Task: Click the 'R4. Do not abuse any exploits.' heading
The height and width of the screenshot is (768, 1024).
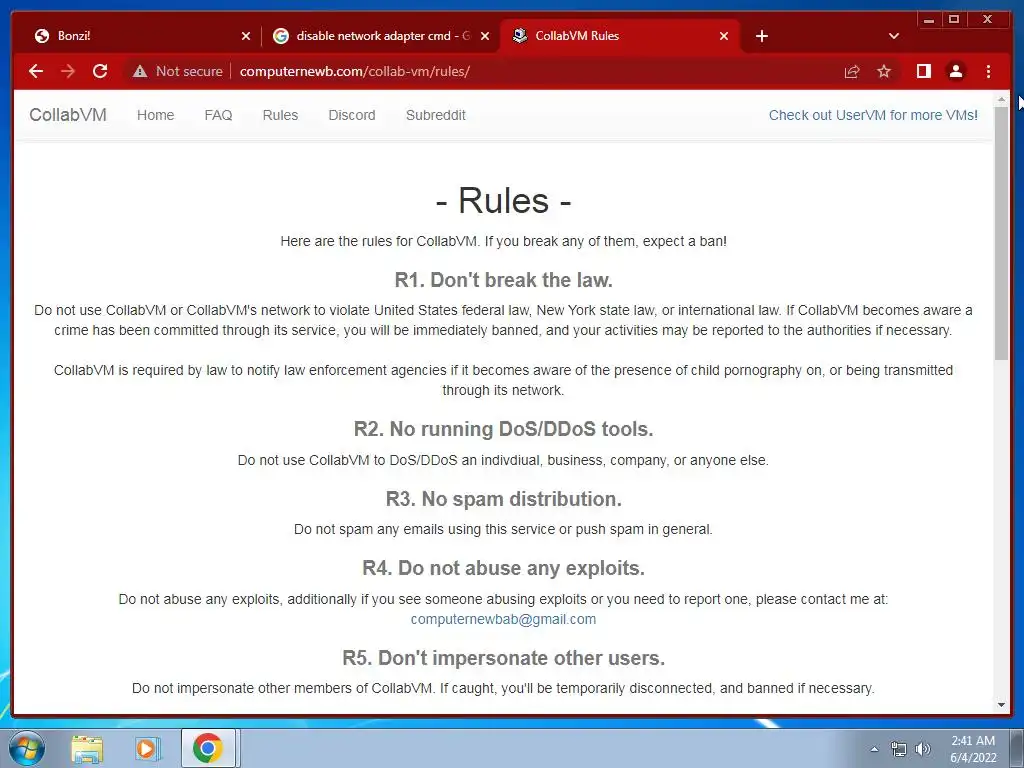Action: [504, 568]
